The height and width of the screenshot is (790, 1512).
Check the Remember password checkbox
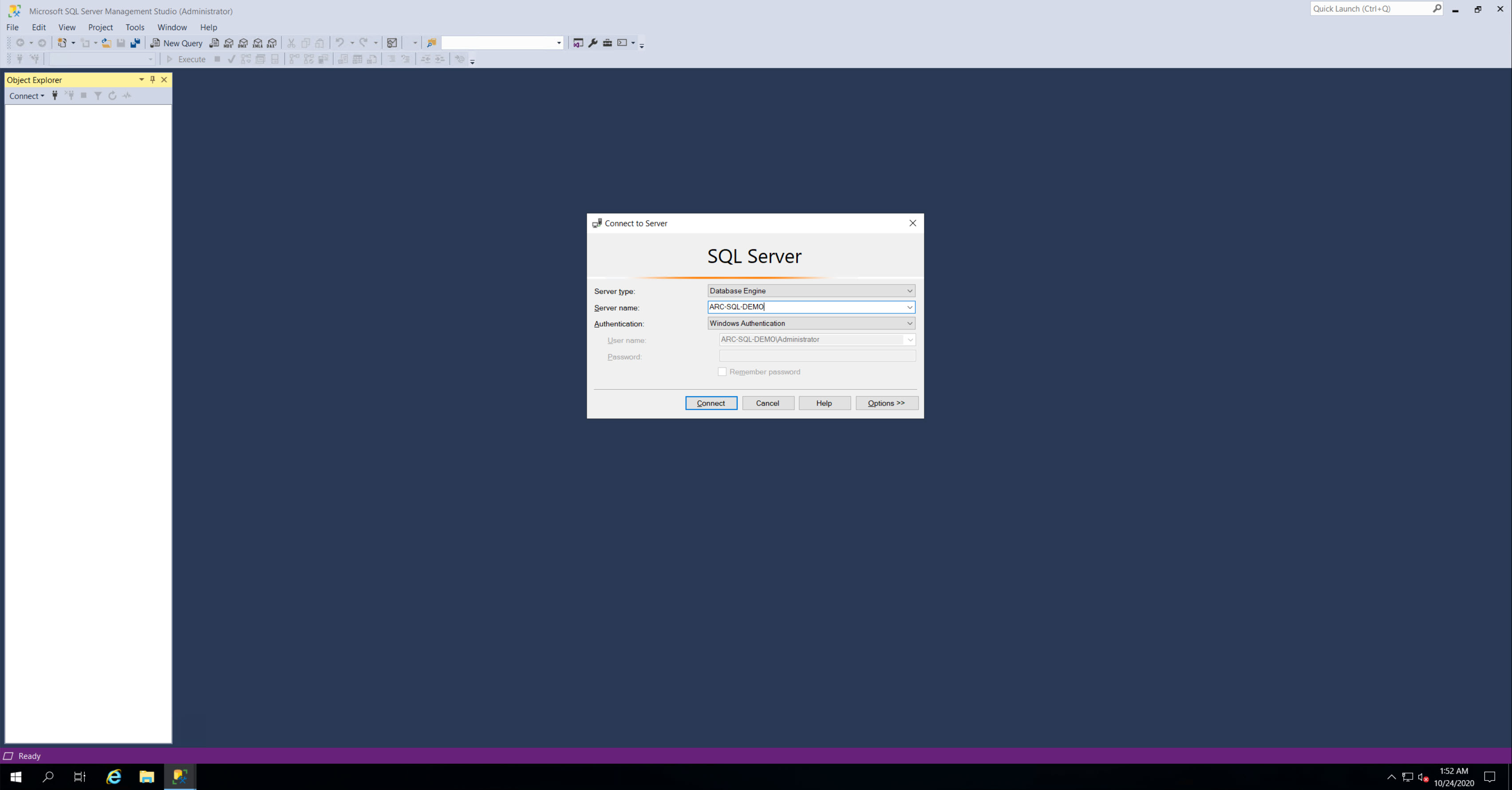click(722, 372)
